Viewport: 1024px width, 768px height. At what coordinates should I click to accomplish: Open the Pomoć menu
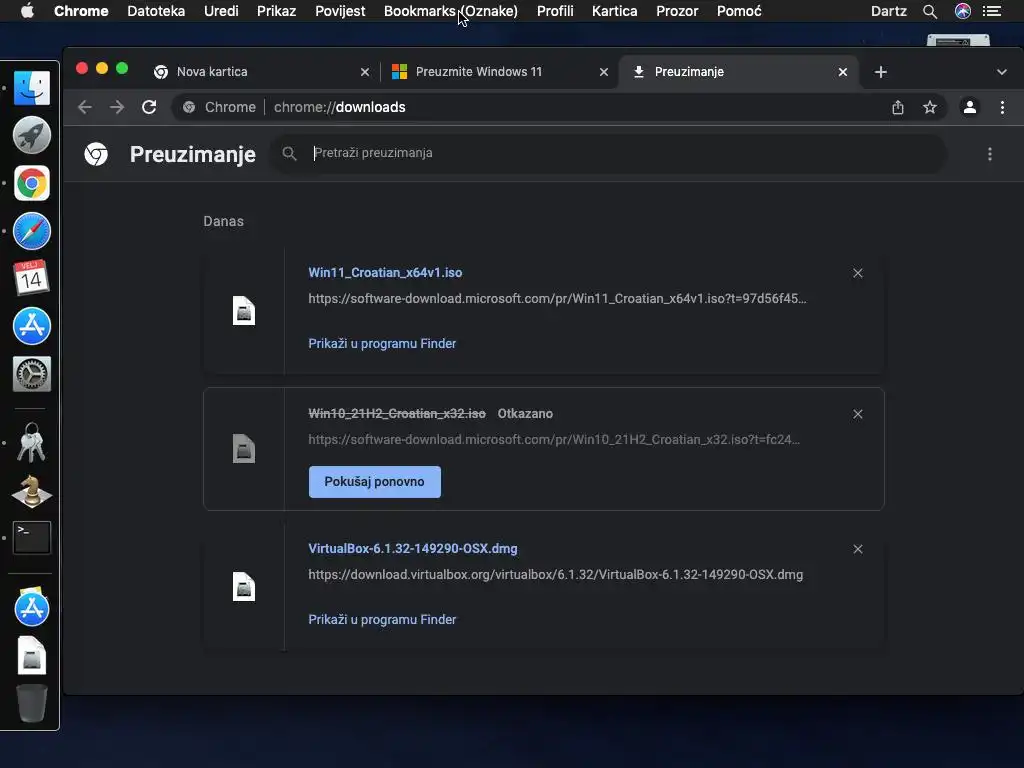coord(739,11)
